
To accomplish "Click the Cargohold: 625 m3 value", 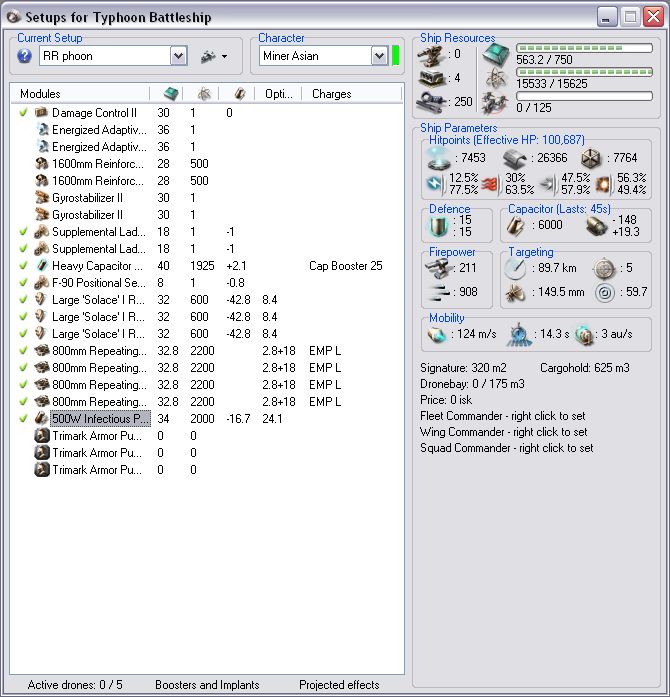I will tap(585, 368).
